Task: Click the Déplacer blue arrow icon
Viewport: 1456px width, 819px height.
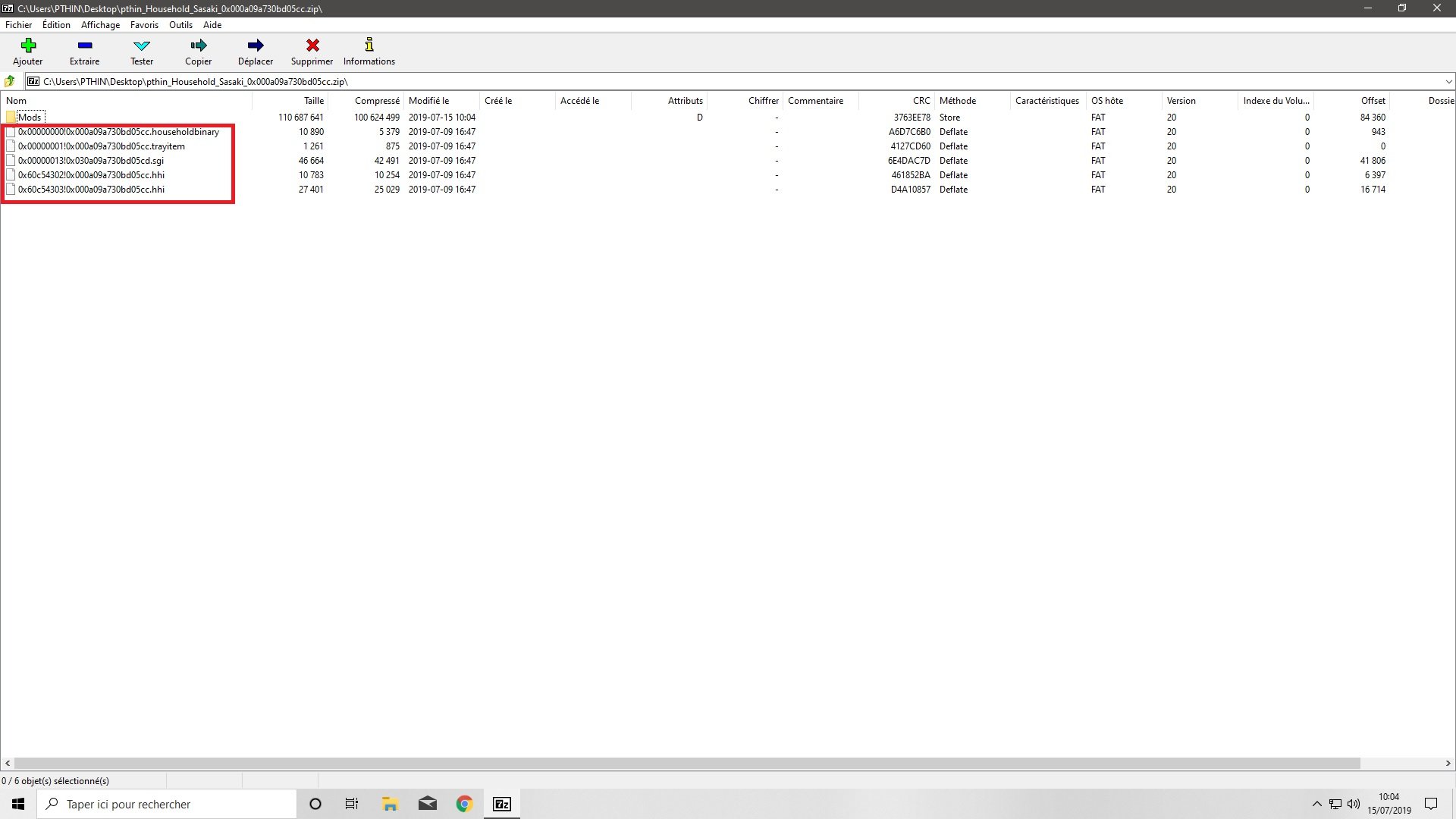Action: pos(256,46)
